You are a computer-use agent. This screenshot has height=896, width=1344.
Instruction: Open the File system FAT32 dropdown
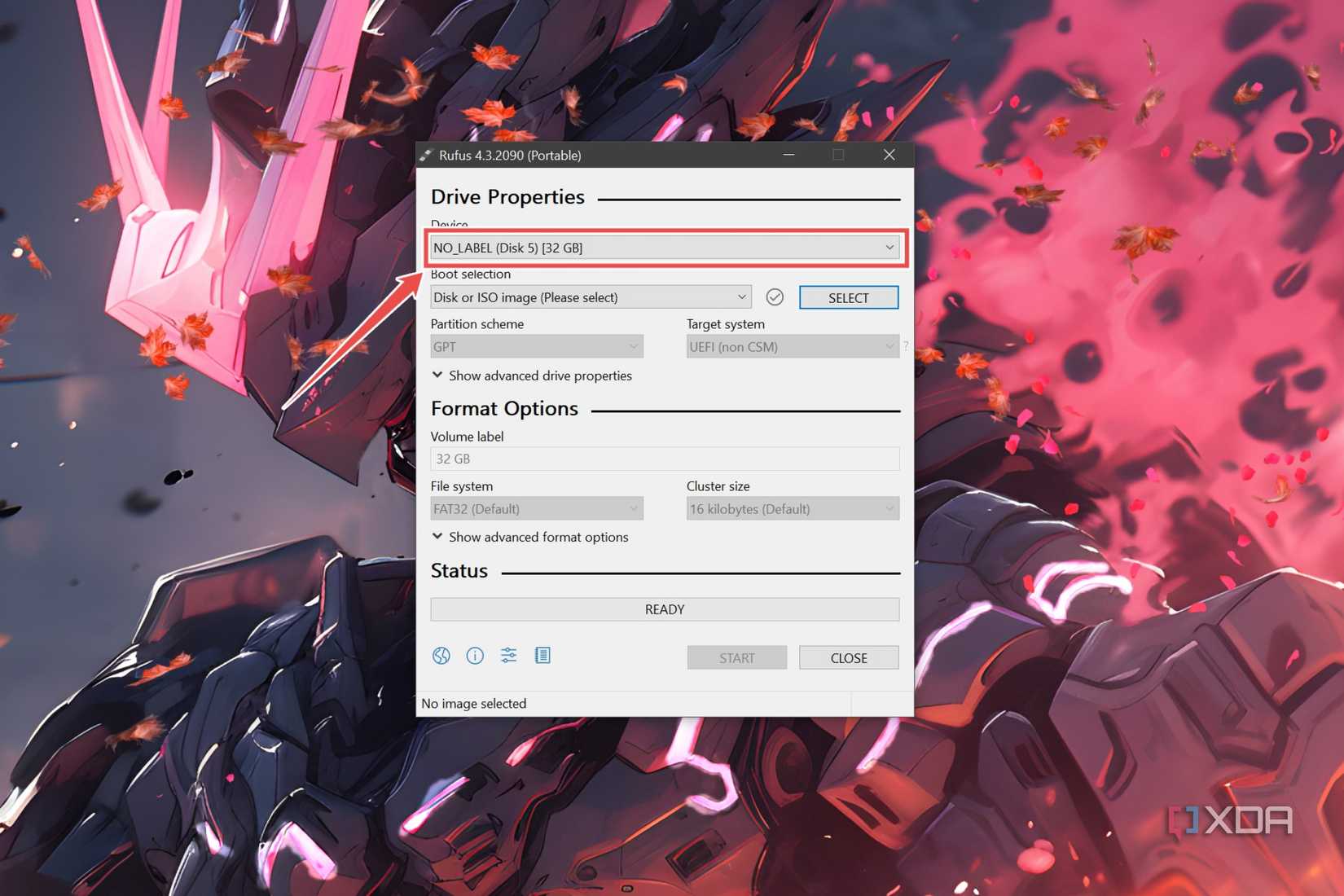(x=537, y=509)
